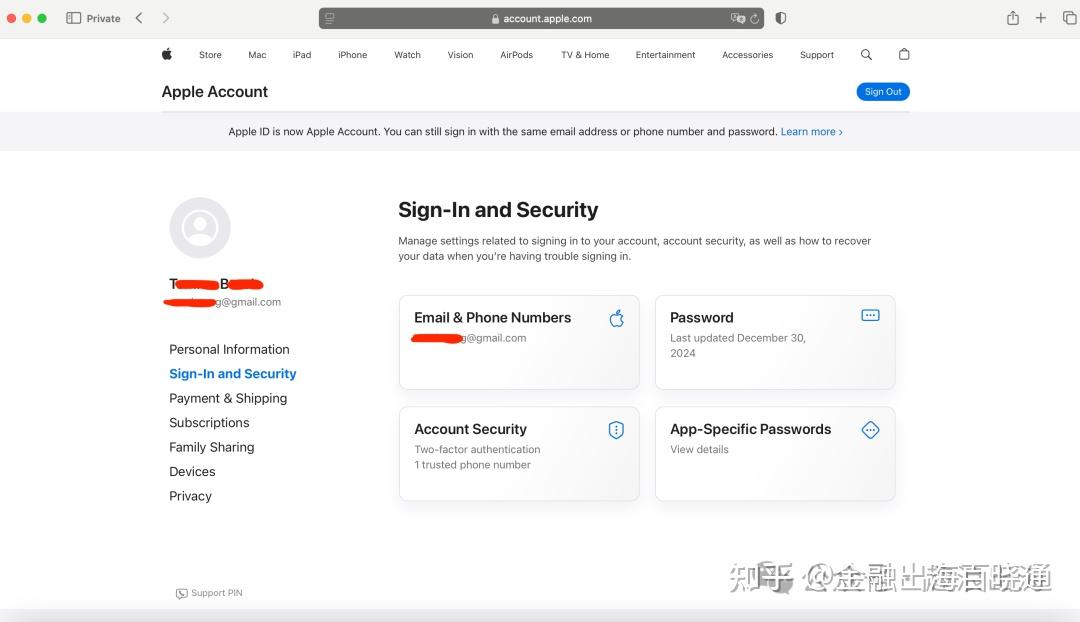Viewport: 1080px width, 622px height.
Task: Open the search magnifier icon
Action: [x=866, y=55]
